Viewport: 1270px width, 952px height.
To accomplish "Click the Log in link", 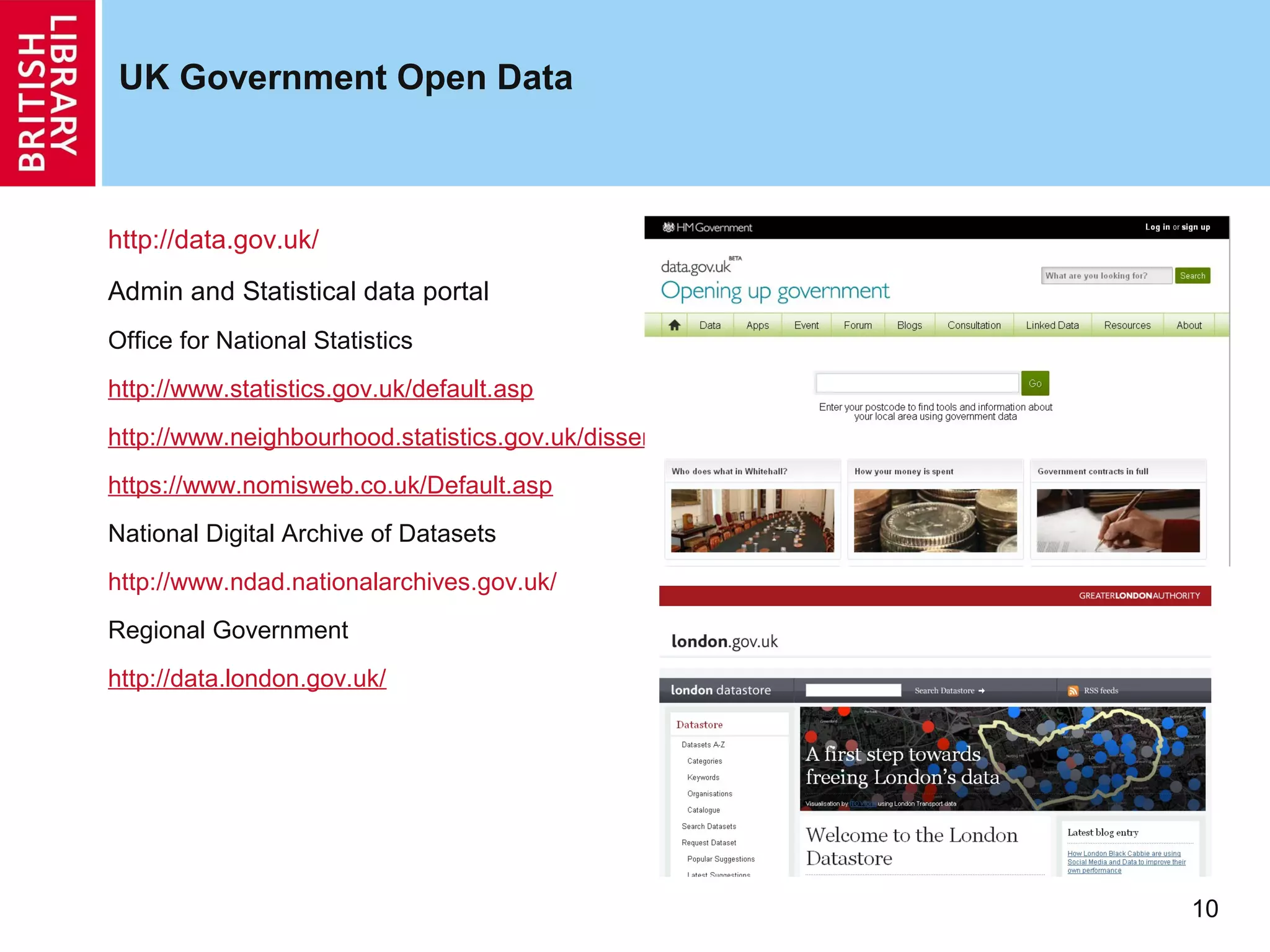I will point(1157,227).
